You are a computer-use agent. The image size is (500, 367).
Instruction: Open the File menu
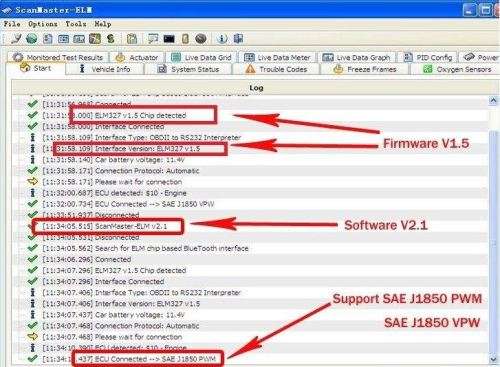coord(12,24)
